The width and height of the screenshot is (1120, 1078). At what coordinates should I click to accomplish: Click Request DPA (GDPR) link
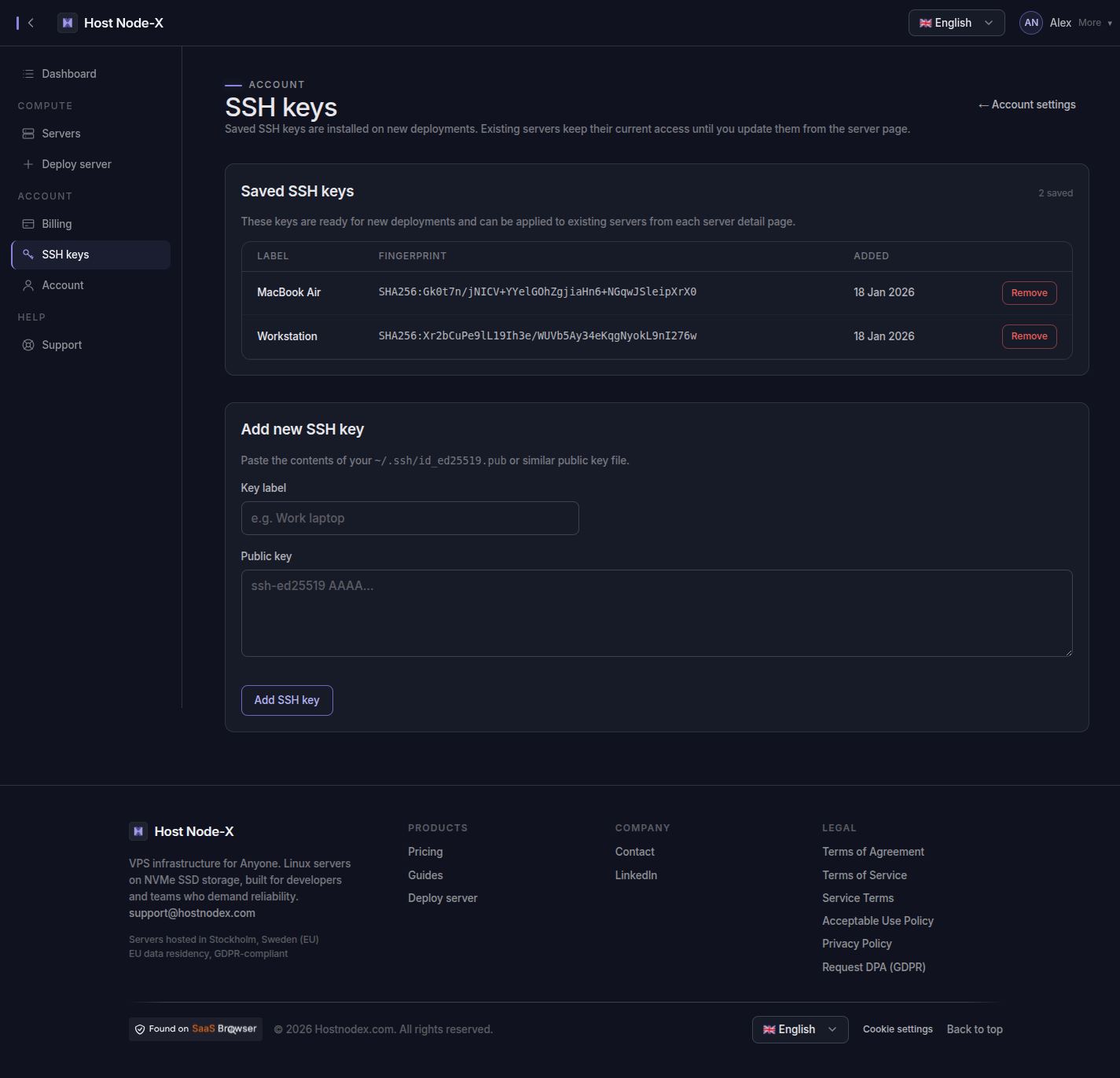click(x=874, y=967)
